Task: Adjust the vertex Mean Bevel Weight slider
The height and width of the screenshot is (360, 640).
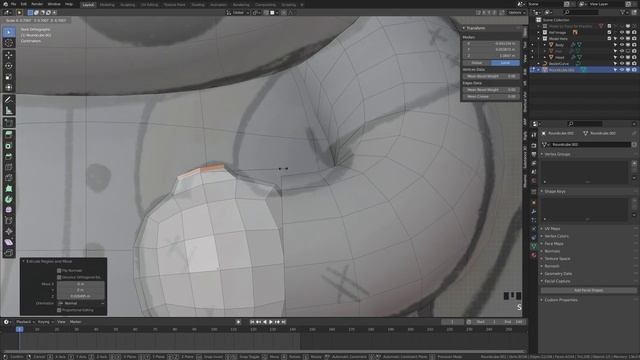Action: click(x=491, y=76)
